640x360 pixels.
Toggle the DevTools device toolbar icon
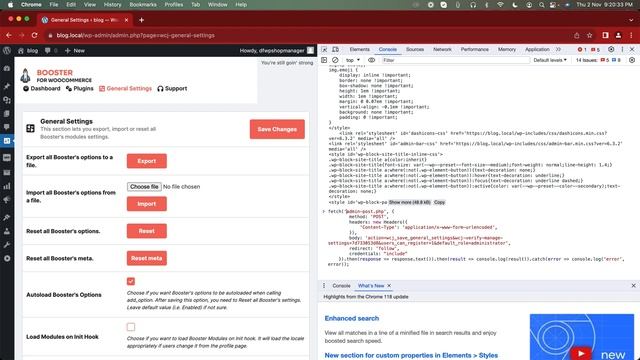point(336,49)
